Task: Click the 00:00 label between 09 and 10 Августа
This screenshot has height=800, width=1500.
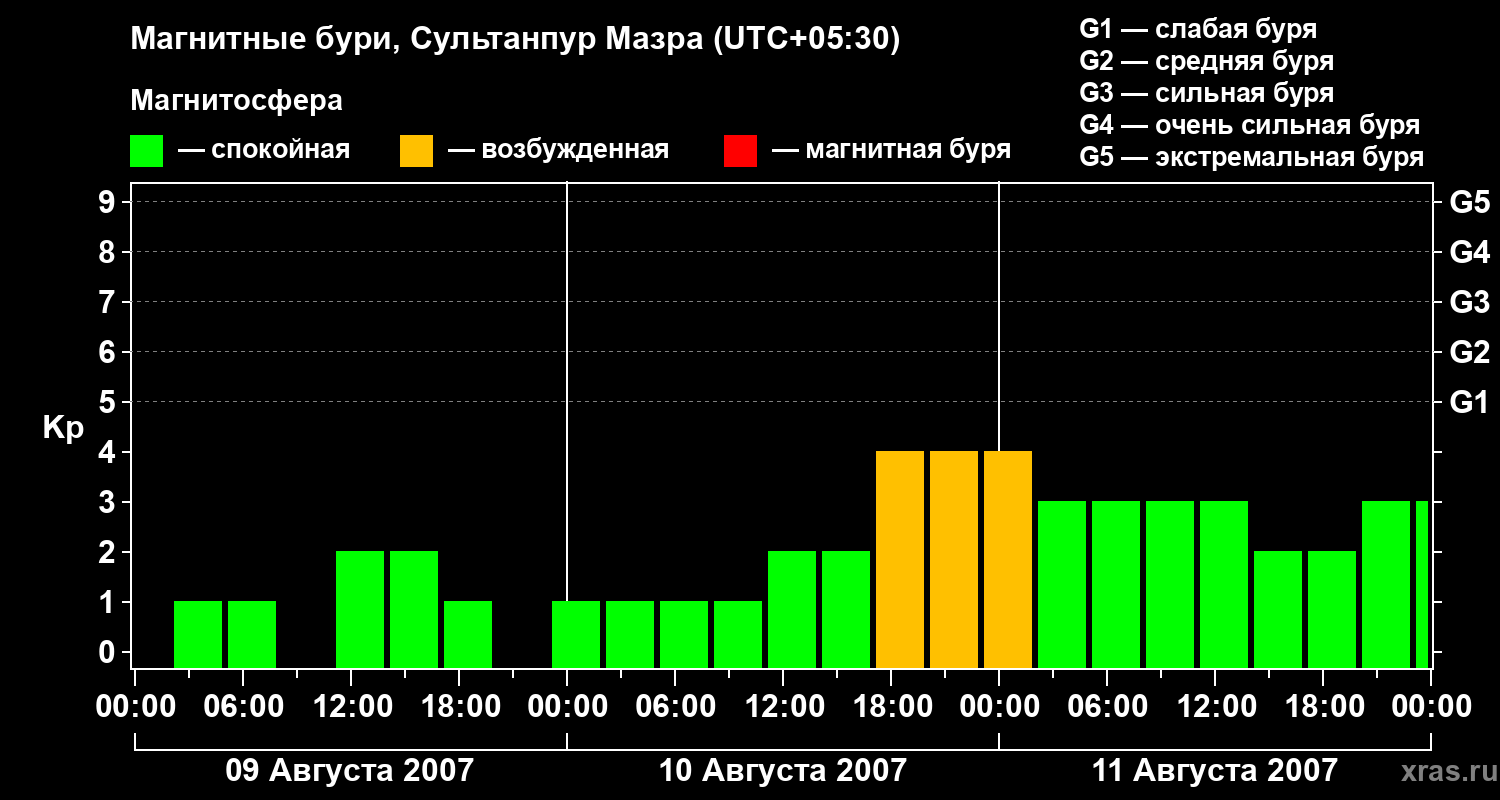Action: point(567,707)
